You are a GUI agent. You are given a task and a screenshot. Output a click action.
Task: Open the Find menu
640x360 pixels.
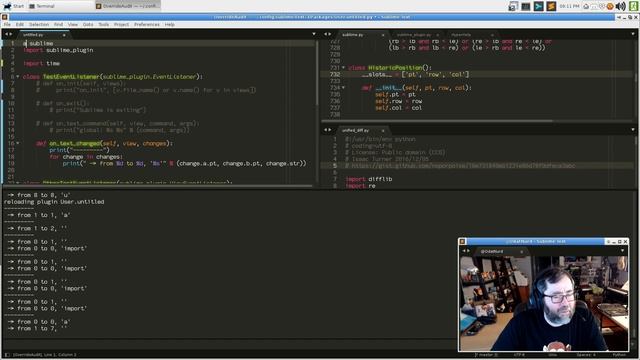58,24
